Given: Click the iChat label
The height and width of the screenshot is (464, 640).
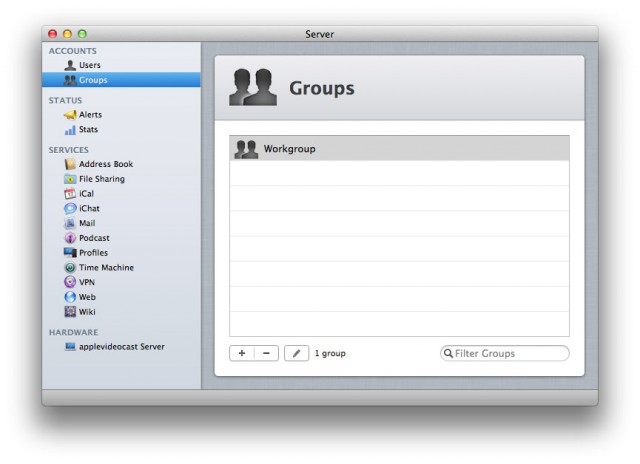Looking at the screenshot, I should click(89, 209).
